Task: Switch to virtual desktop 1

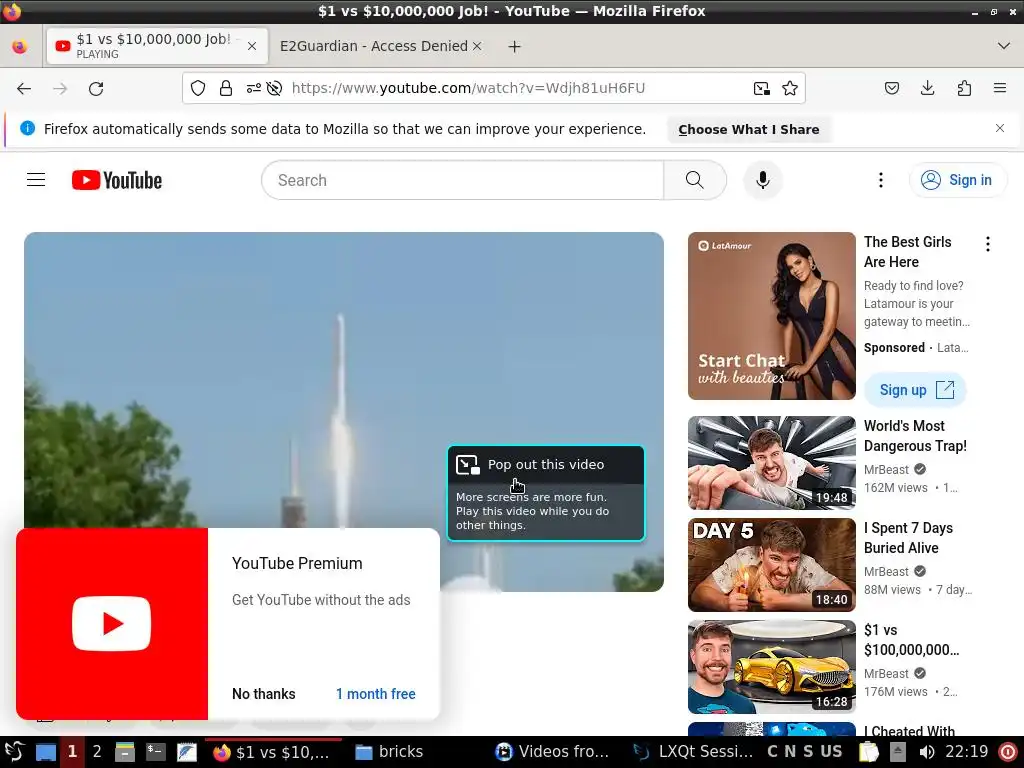Action: coord(72,752)
